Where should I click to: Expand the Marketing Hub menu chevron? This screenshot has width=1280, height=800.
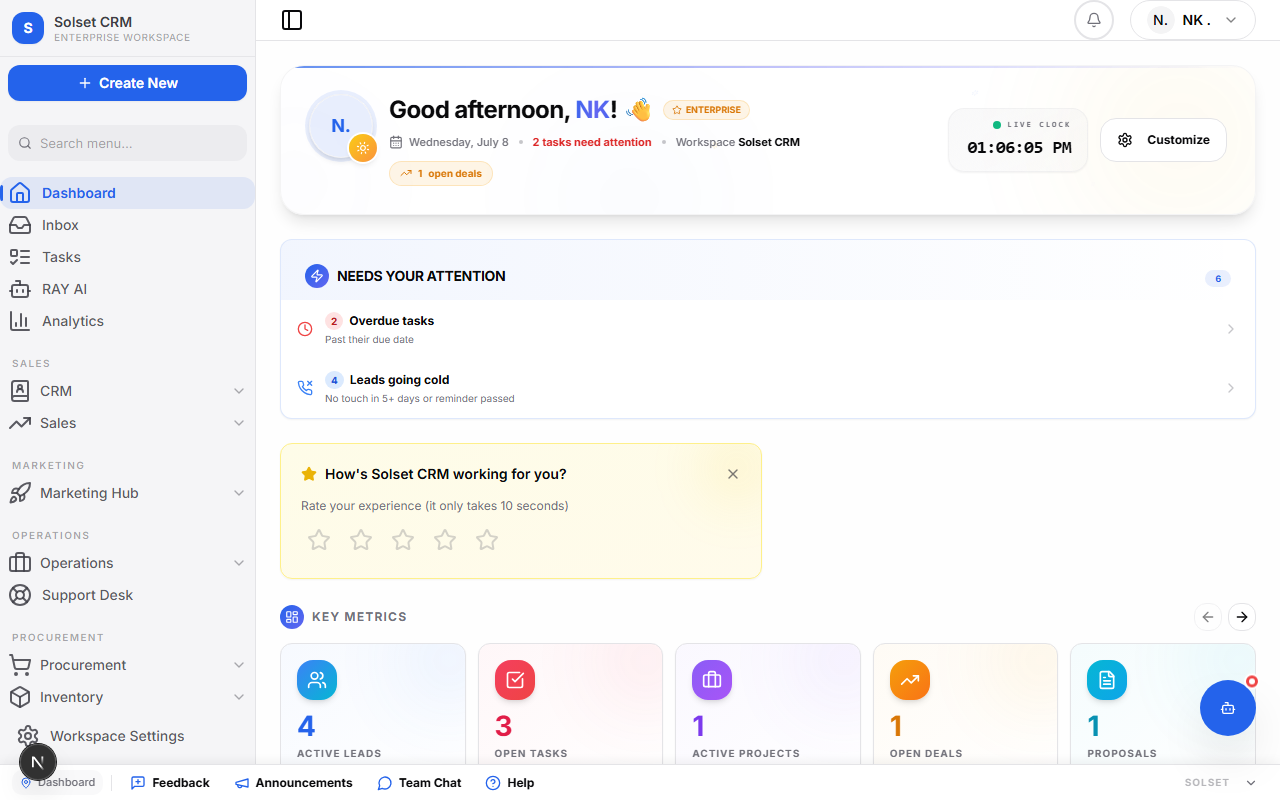coord(239,493)
